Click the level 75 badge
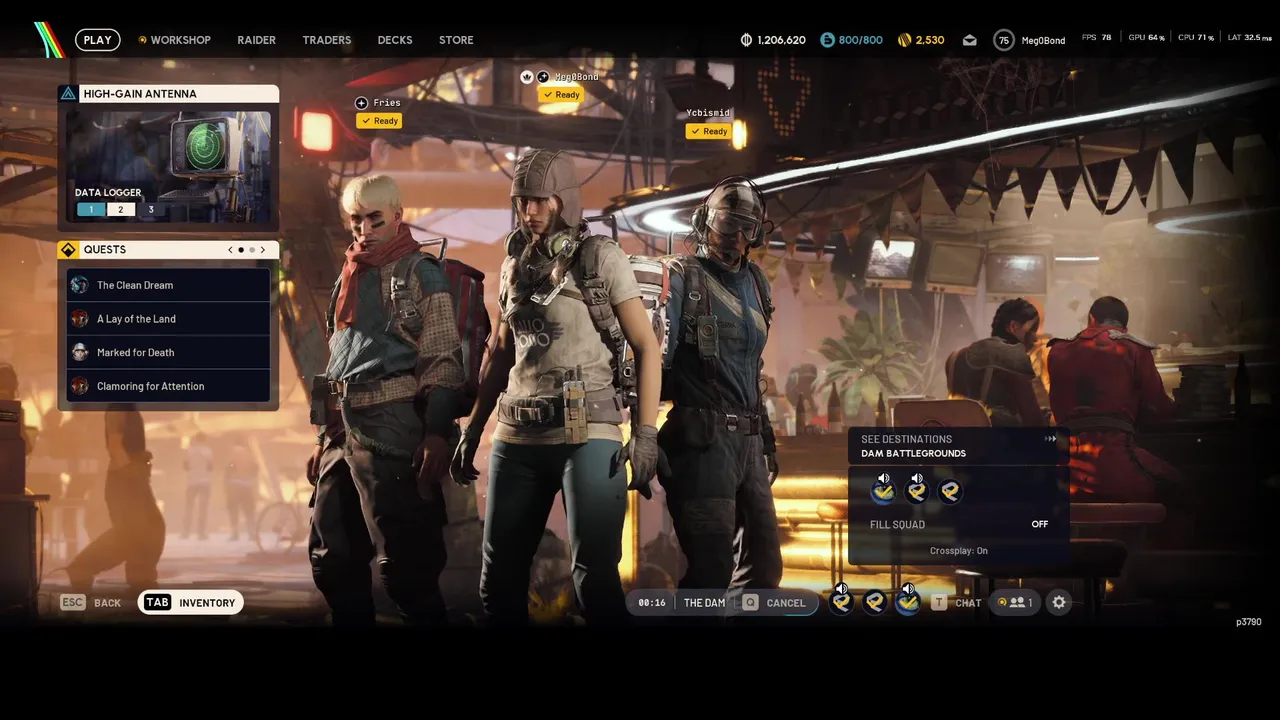The image size is (1280, 720). (1004, 40)
